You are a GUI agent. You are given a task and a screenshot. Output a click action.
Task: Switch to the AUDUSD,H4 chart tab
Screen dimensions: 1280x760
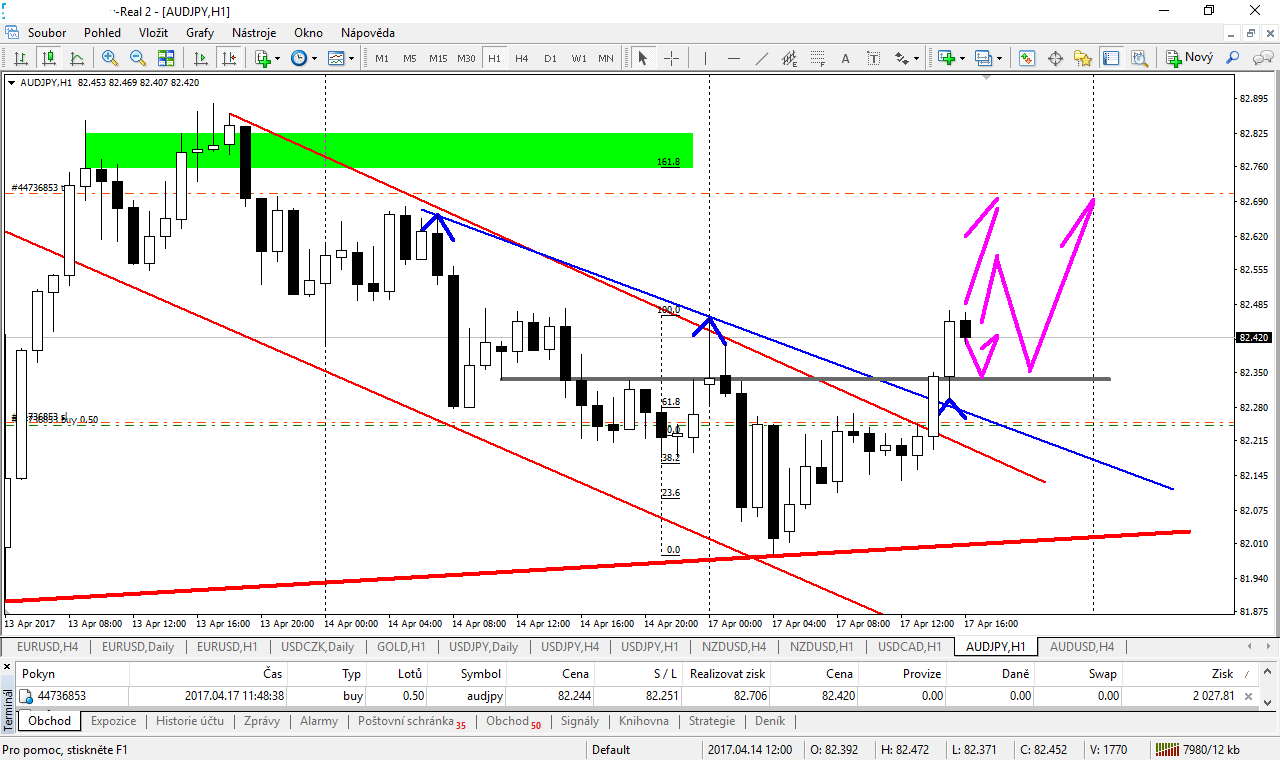[1082, 646]
